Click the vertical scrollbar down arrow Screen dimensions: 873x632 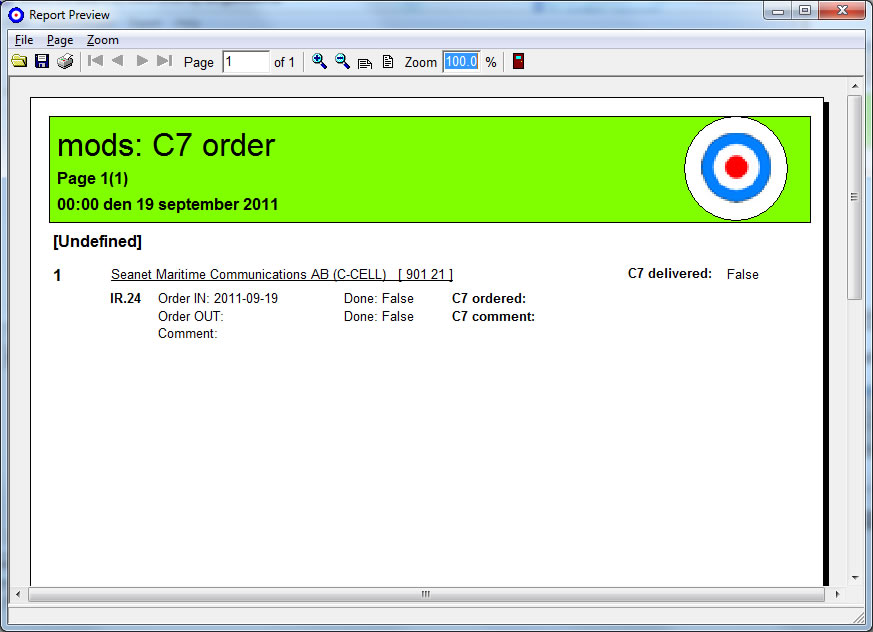(855, 577)
